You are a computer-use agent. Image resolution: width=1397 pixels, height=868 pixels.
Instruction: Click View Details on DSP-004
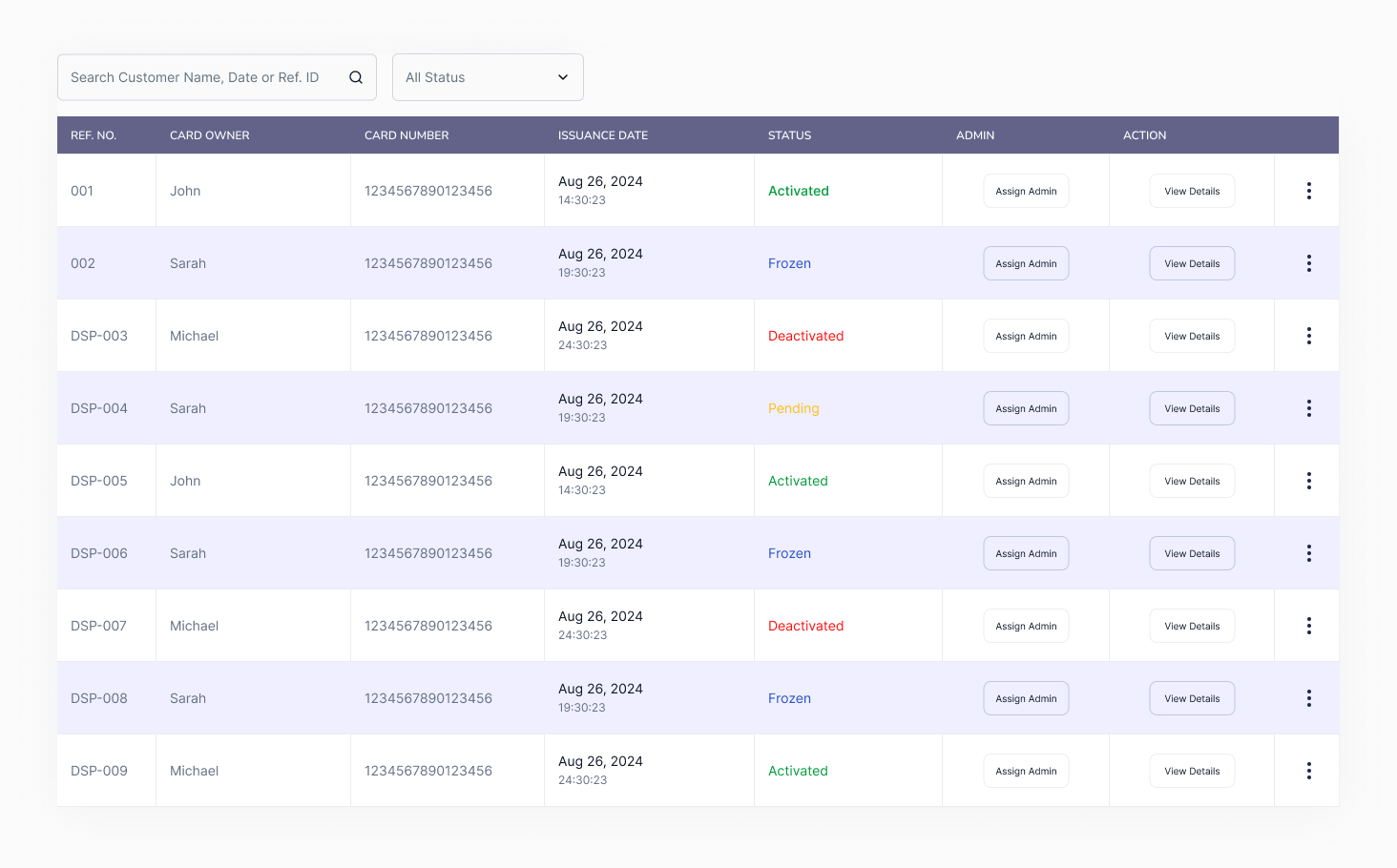(1192, 408)
